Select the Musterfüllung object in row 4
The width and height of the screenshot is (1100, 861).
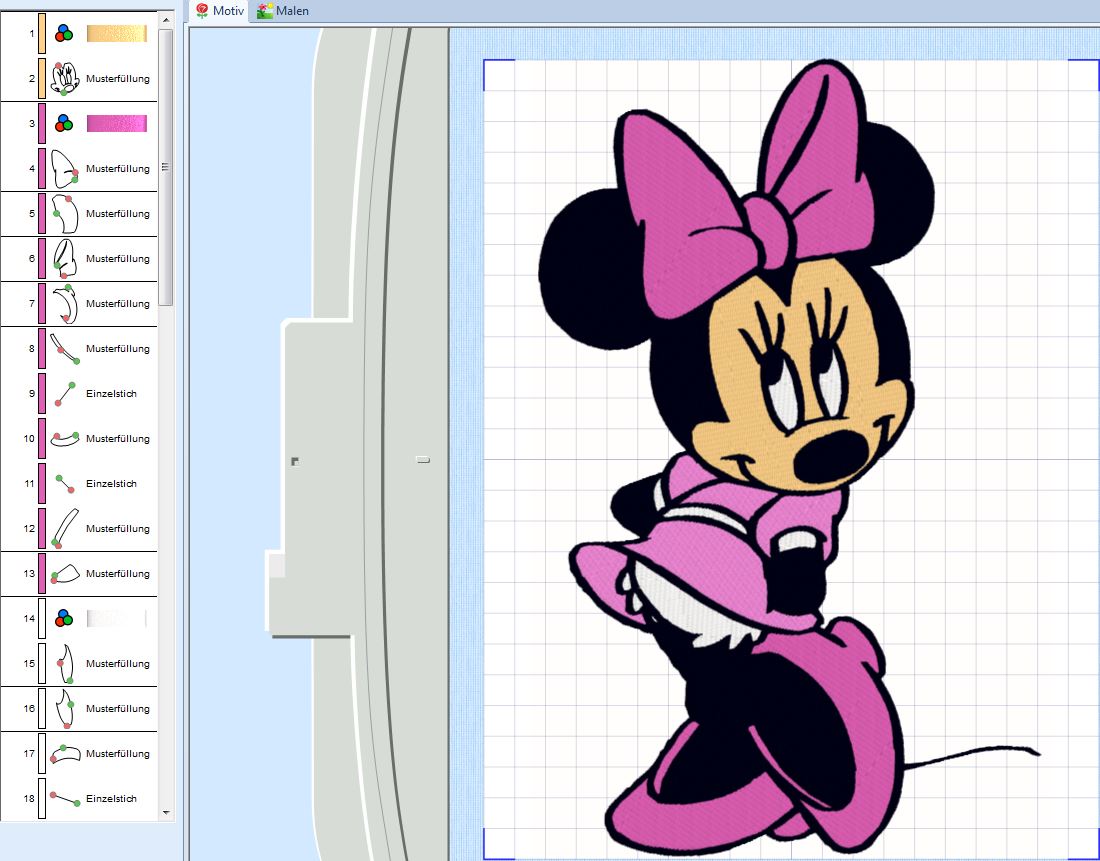tap(117, 169)
